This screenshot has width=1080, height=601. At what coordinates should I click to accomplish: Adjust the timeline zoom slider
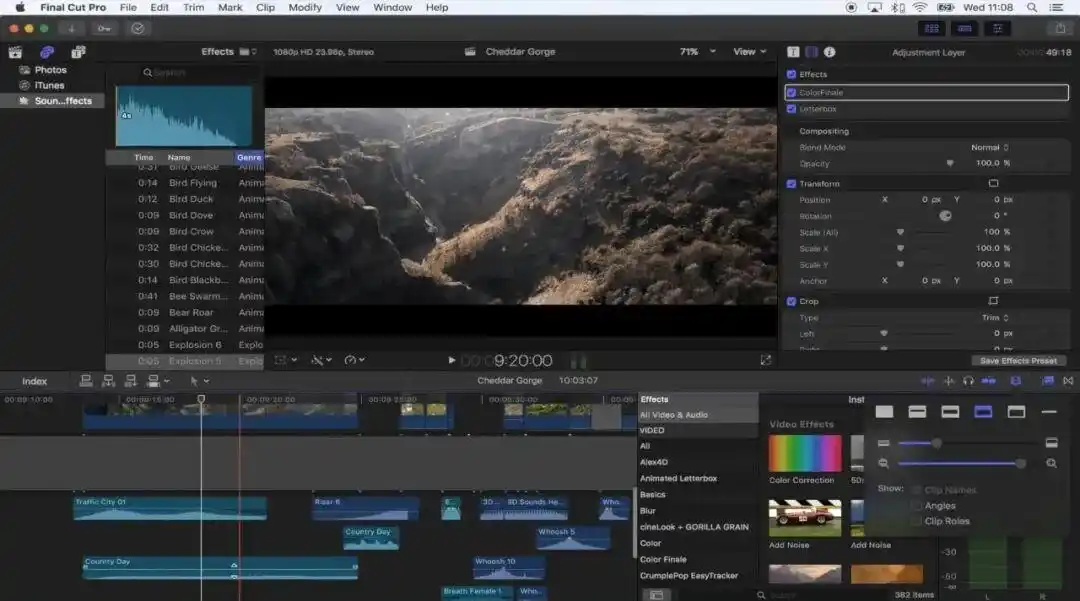1020,463
